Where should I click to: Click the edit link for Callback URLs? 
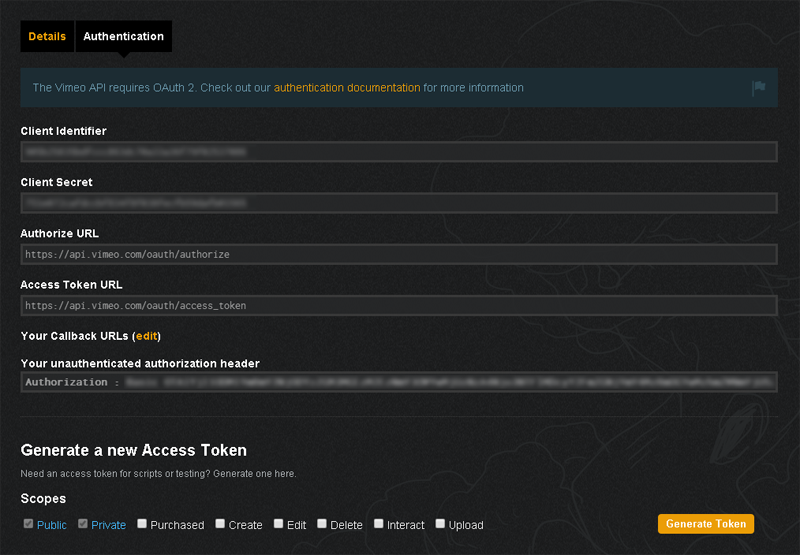pyautogui.click(x=146, y=336)
